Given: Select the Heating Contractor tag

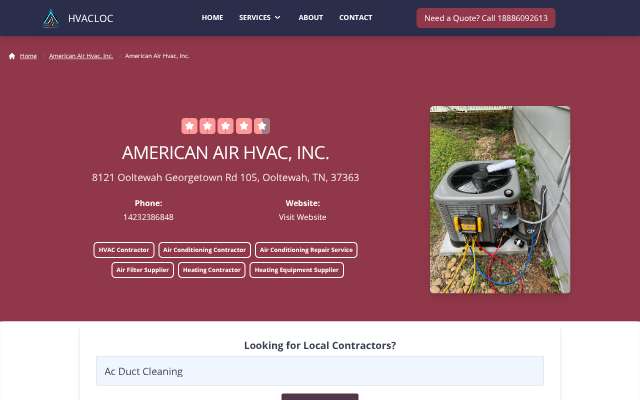Looking at the screenshot, I should click(x=211, y=270).
